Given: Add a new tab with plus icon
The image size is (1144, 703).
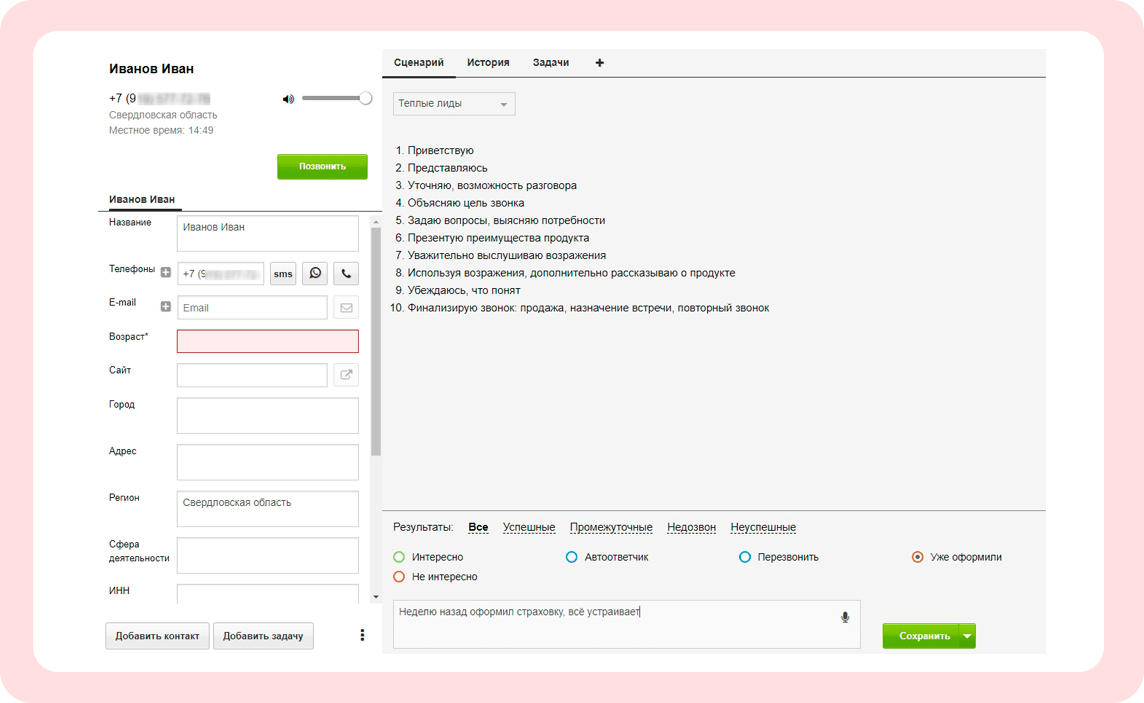Looking at the screenshot, I should 600,63.
